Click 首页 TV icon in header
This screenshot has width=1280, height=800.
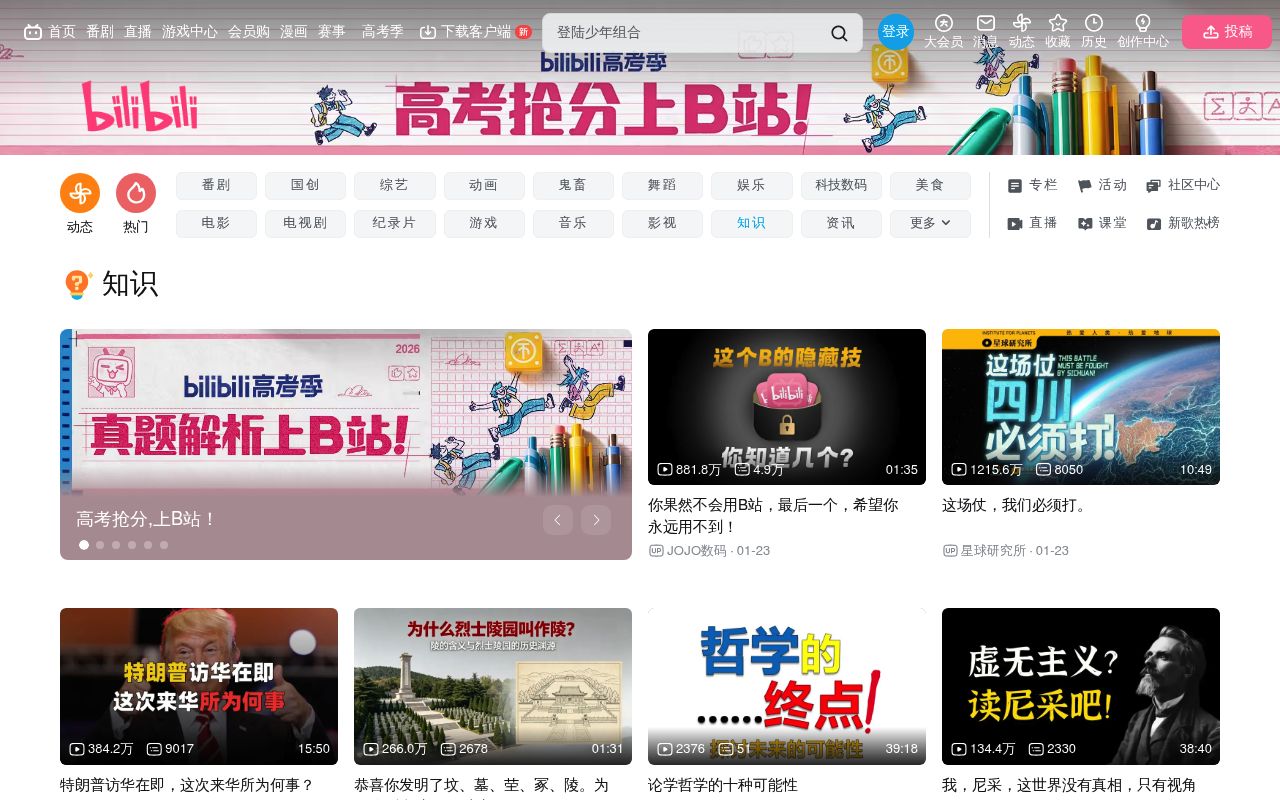point(33,32)
